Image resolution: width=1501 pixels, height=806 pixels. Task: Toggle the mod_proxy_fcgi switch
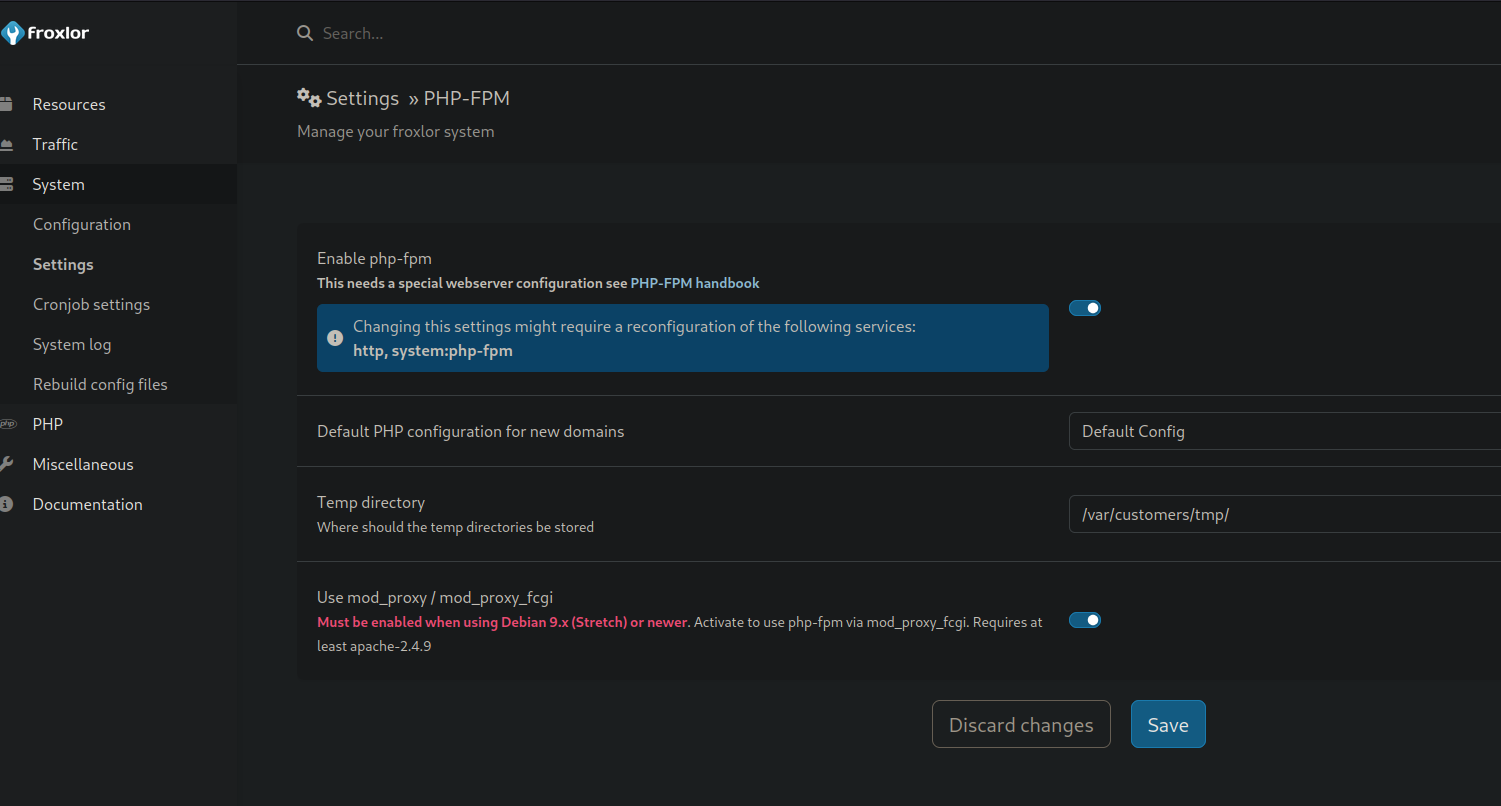click(1085, 620)
